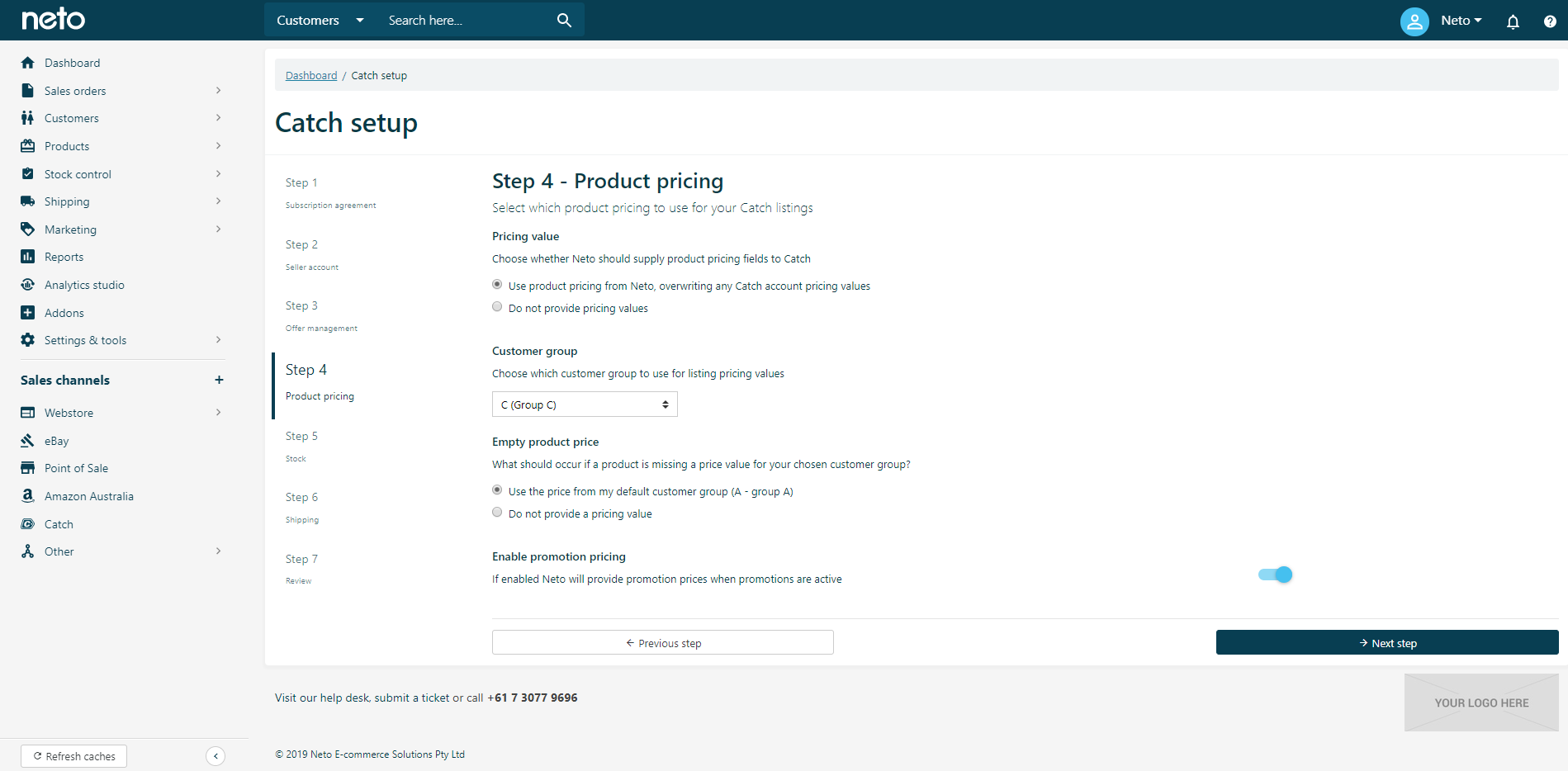The height and width of the screenshot is (771, 1568).
Task: Click the Dashboard home icon
Action: (x=28, y=63)
